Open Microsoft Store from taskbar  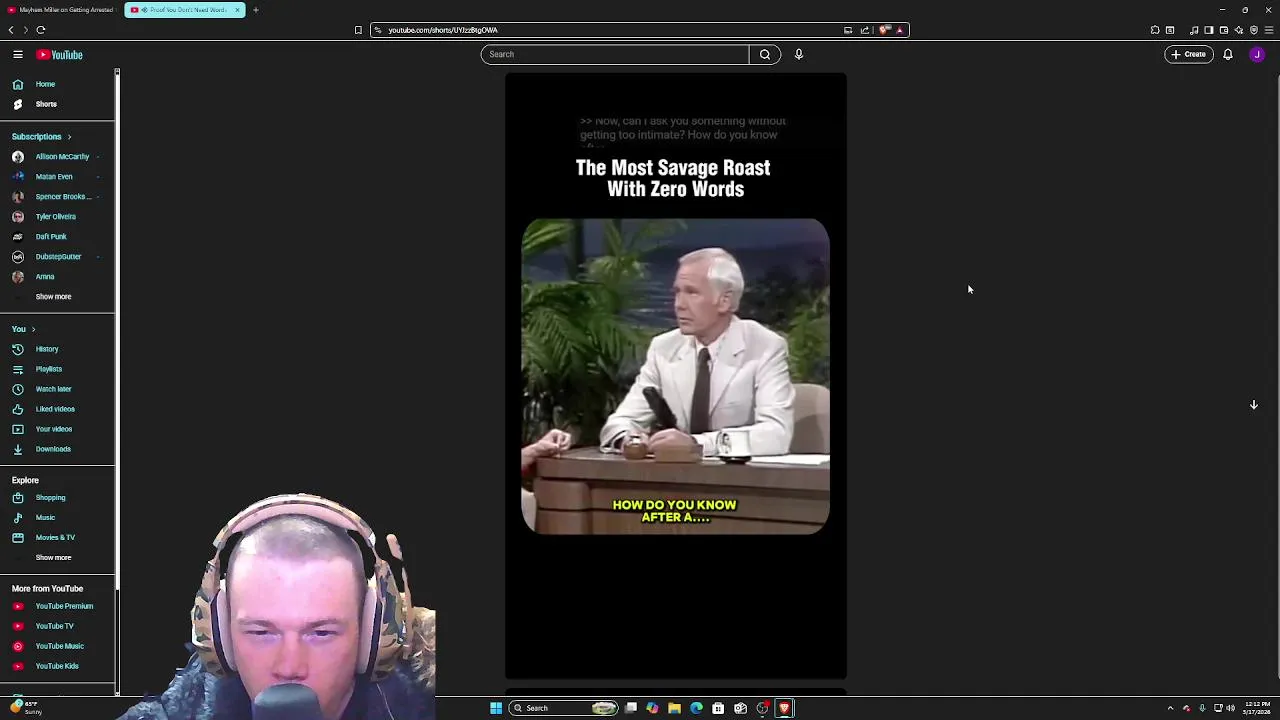coord(718,708)
